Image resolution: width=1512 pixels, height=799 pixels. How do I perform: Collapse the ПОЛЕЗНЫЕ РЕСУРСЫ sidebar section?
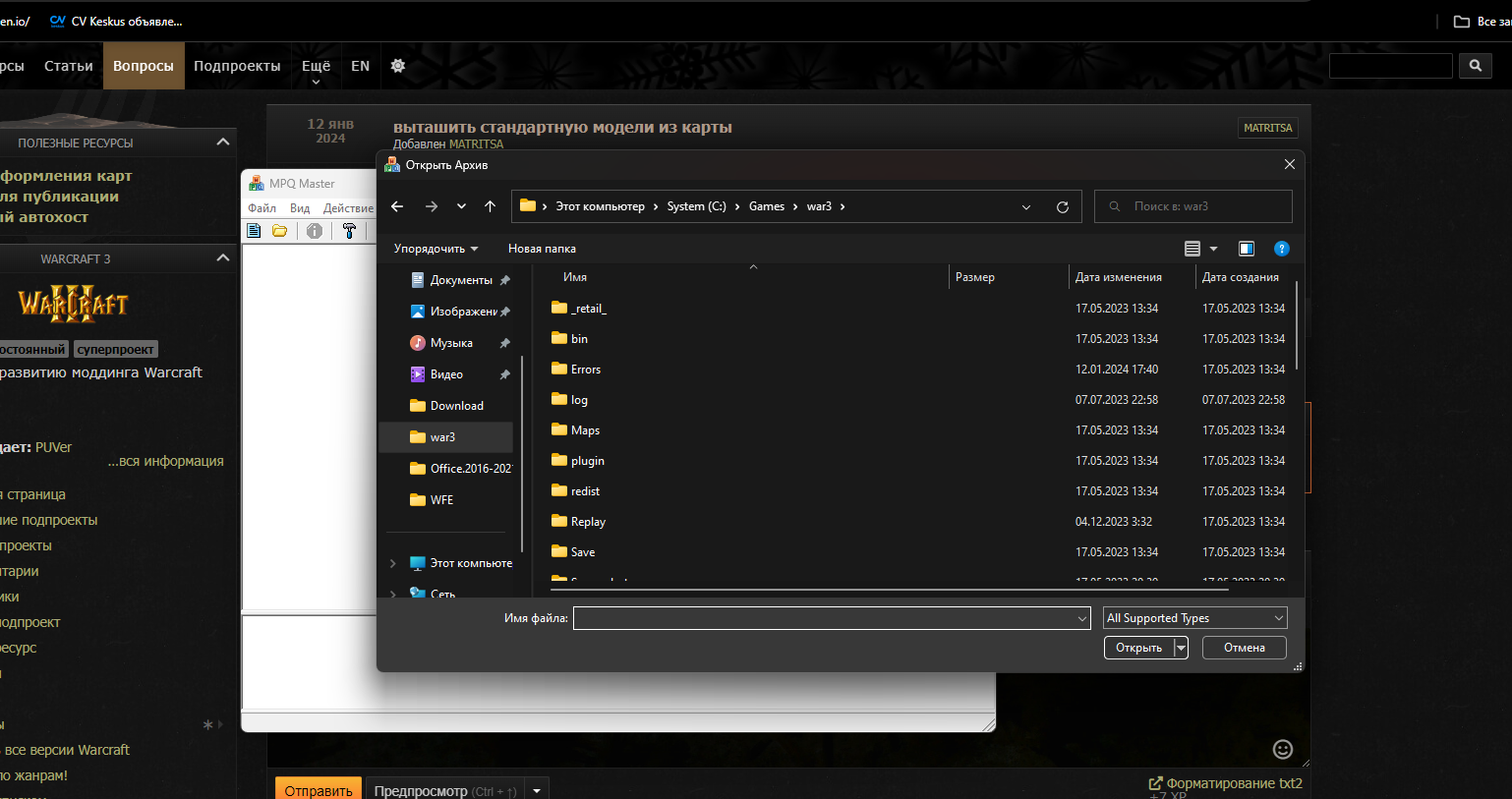(x=223, y=143)
